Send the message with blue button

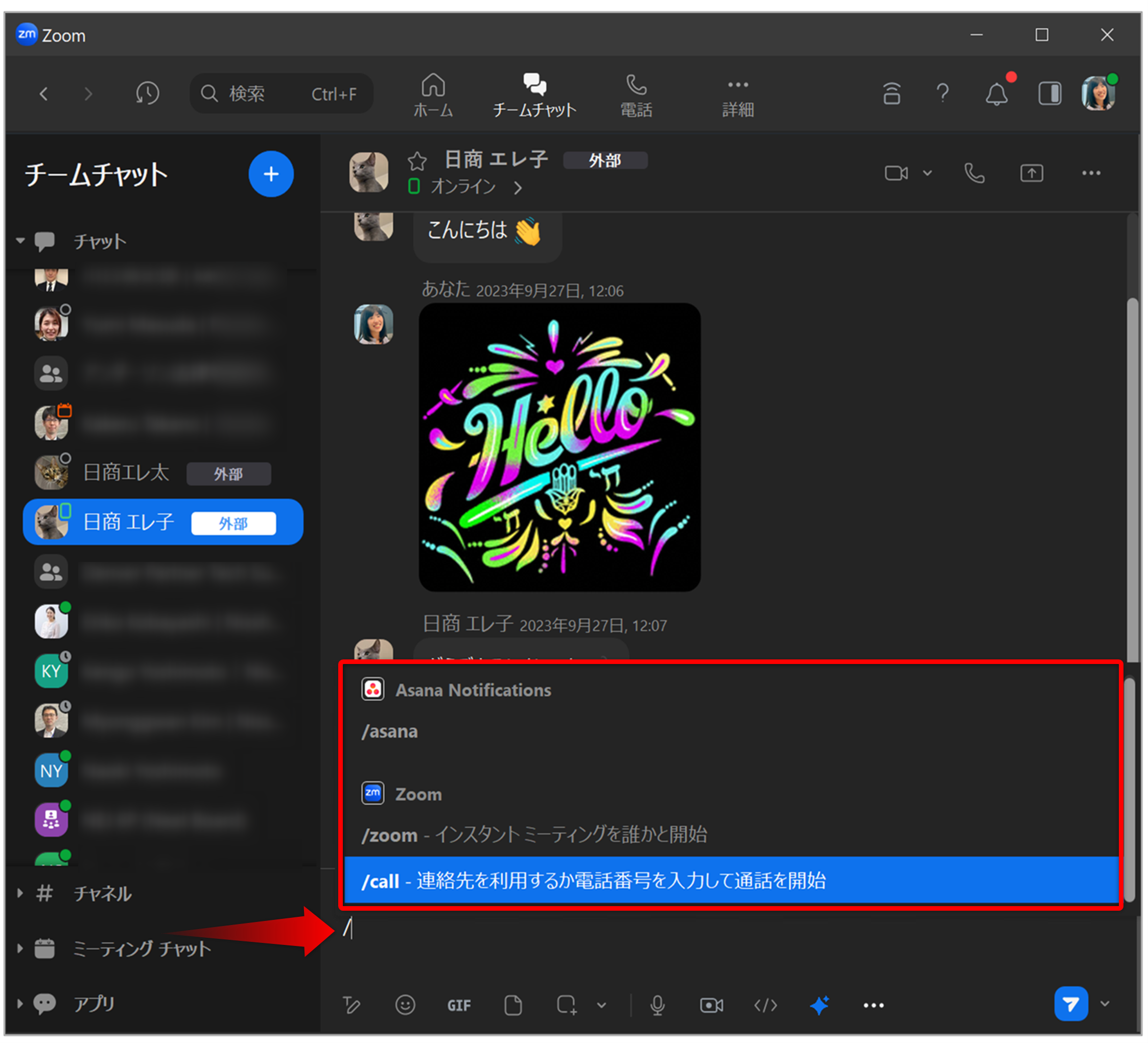pyautogui.click(x=1070, y=1004)
